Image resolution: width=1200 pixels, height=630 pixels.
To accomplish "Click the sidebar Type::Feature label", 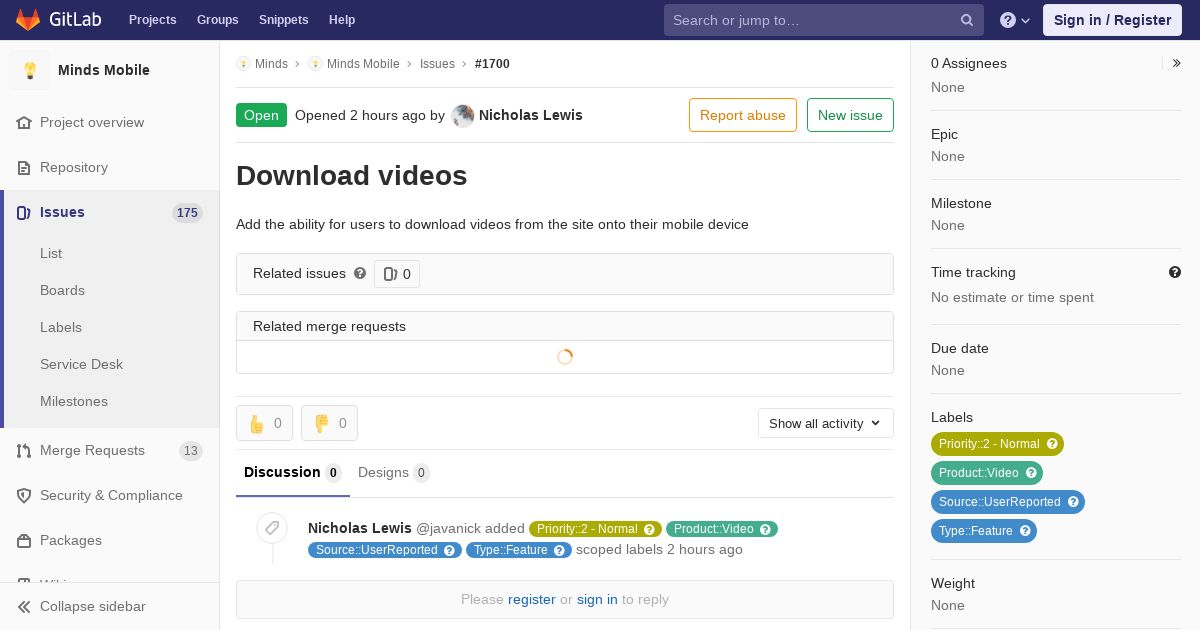I will pyautogui.click(x=984, y=531).
